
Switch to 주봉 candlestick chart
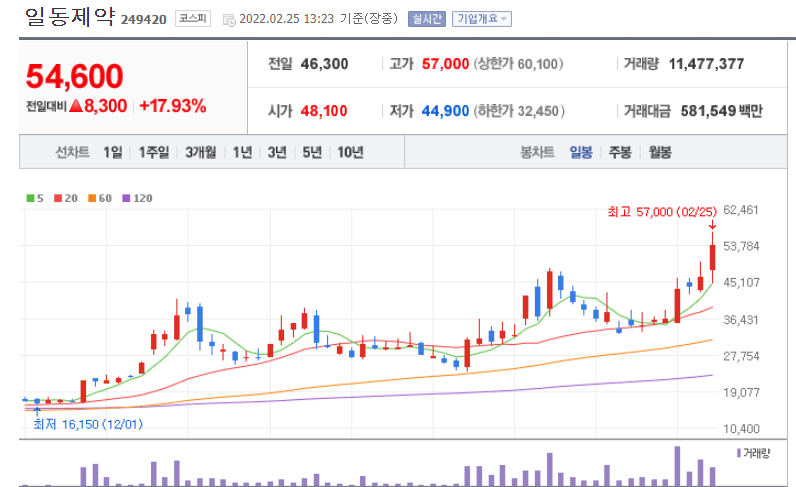(x=620, y=152)
